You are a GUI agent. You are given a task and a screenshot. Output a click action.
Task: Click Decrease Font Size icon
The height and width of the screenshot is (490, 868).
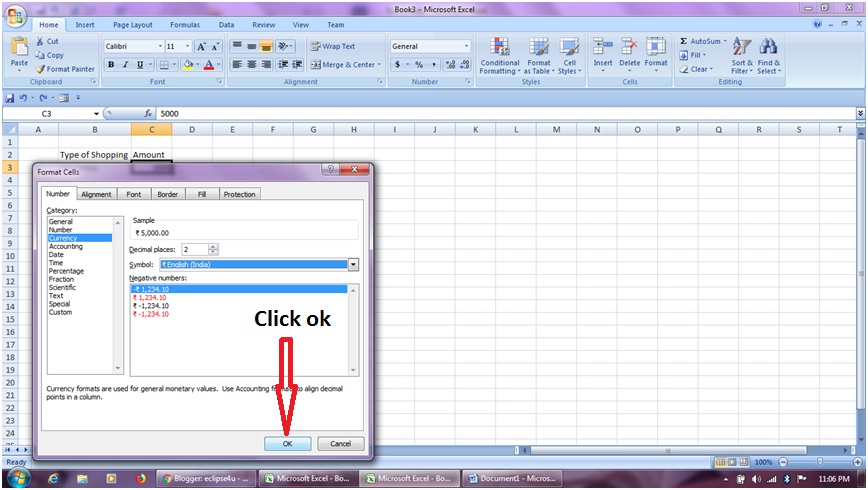coord(215,47)
